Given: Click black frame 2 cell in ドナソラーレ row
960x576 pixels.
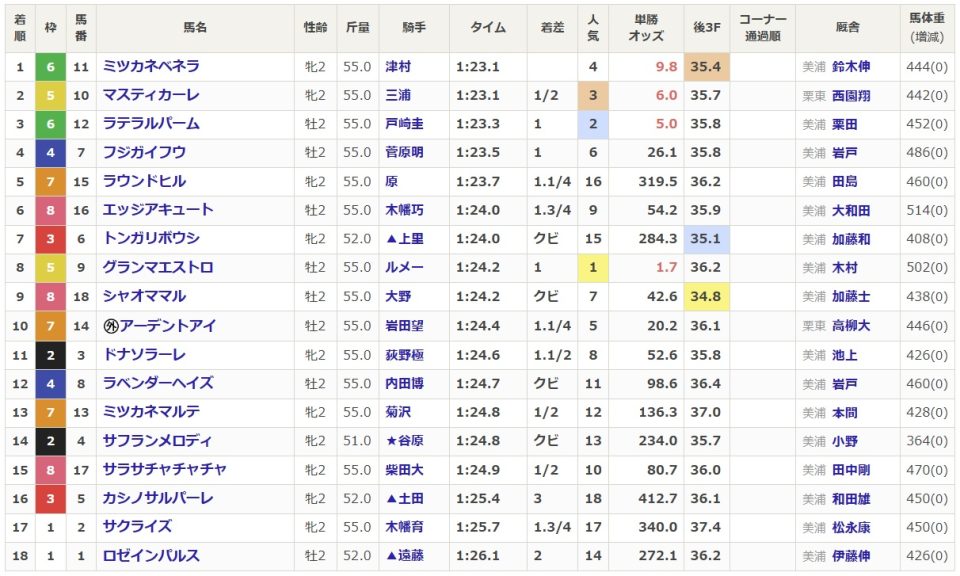Looking at the screenshot, I should pyautogui.click(x=51, y=355).
